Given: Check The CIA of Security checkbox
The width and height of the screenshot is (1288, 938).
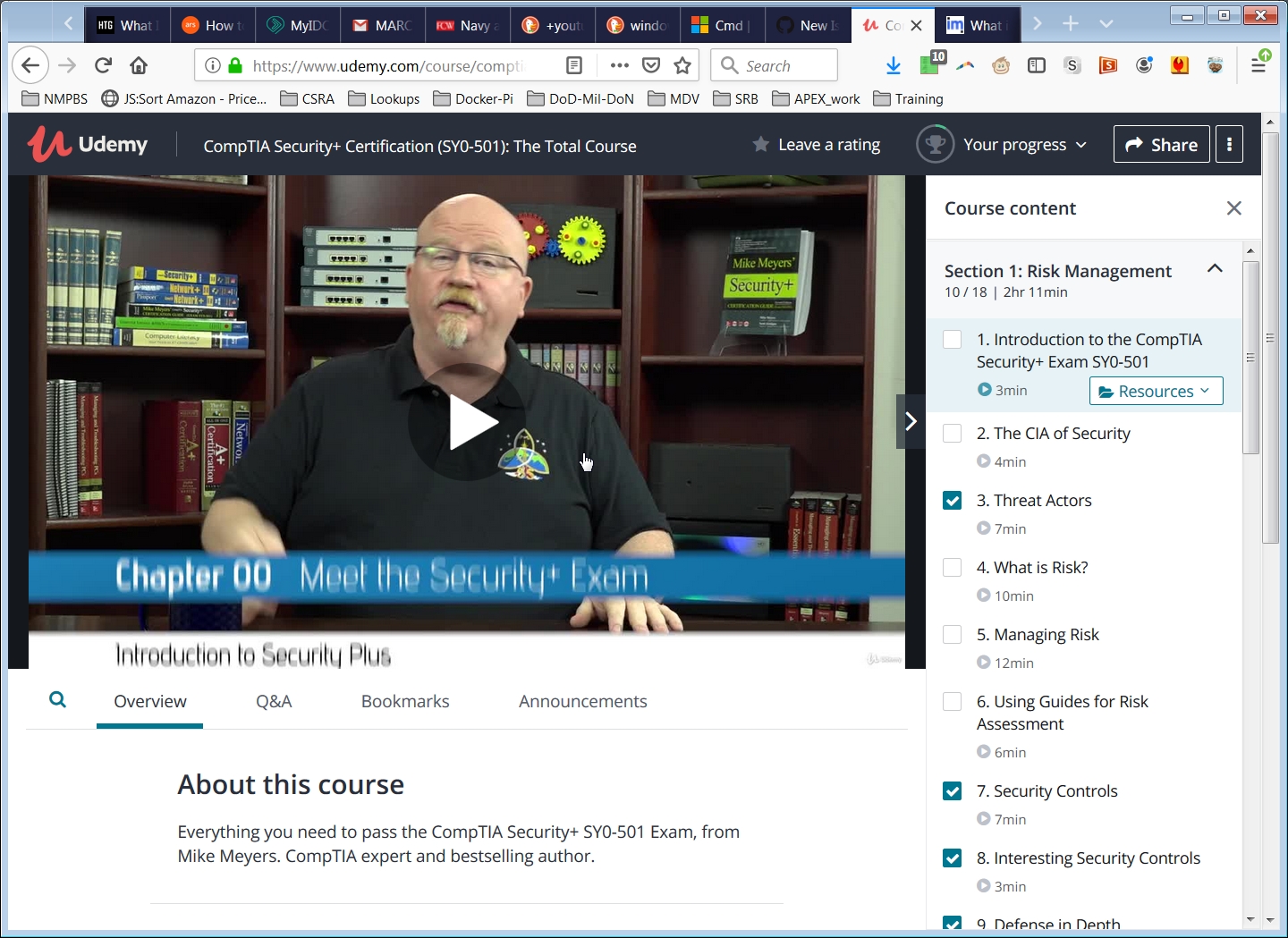Looking at the screenshot, I should 953,434.
